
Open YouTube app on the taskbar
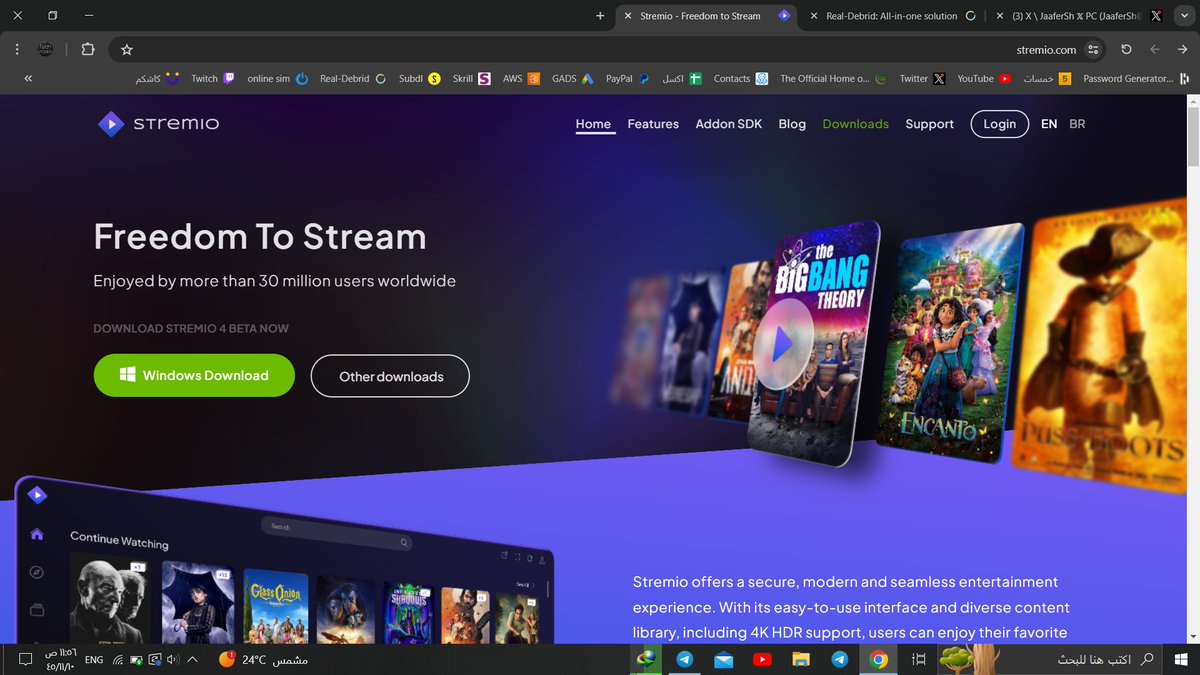point(762,660)
